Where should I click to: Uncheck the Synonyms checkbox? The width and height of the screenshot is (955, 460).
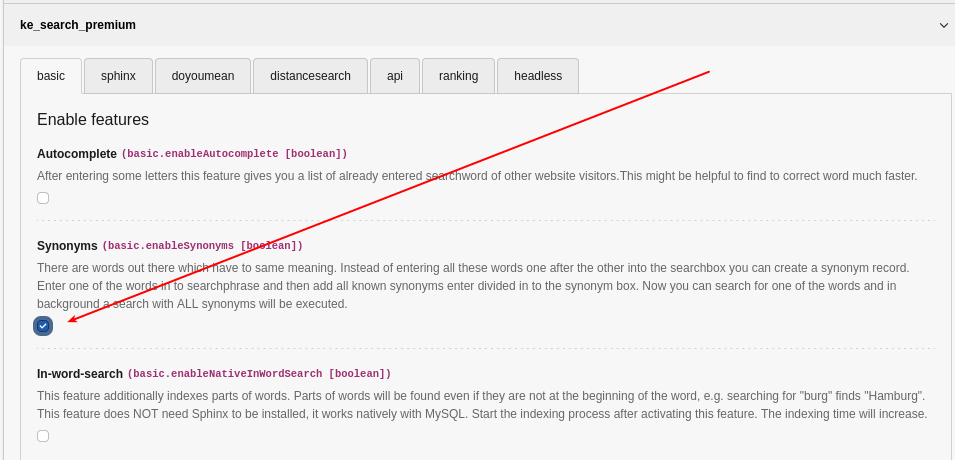43,326
